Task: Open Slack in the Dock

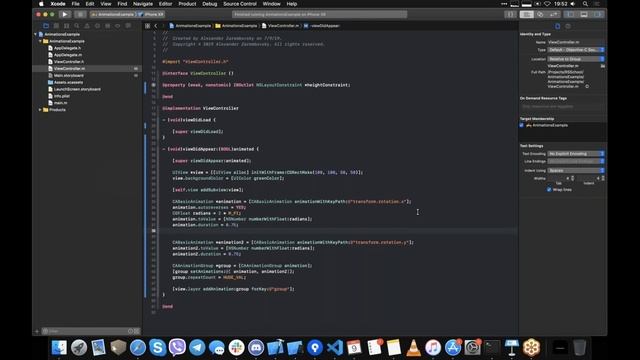Action: 236,348
